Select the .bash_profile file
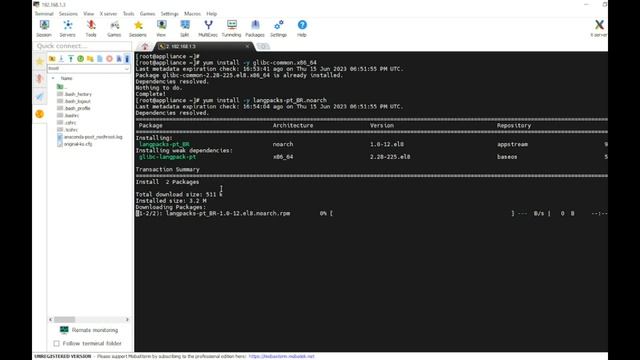The height and width of the screenshot is (360, 640). click(x=73, y=108)
